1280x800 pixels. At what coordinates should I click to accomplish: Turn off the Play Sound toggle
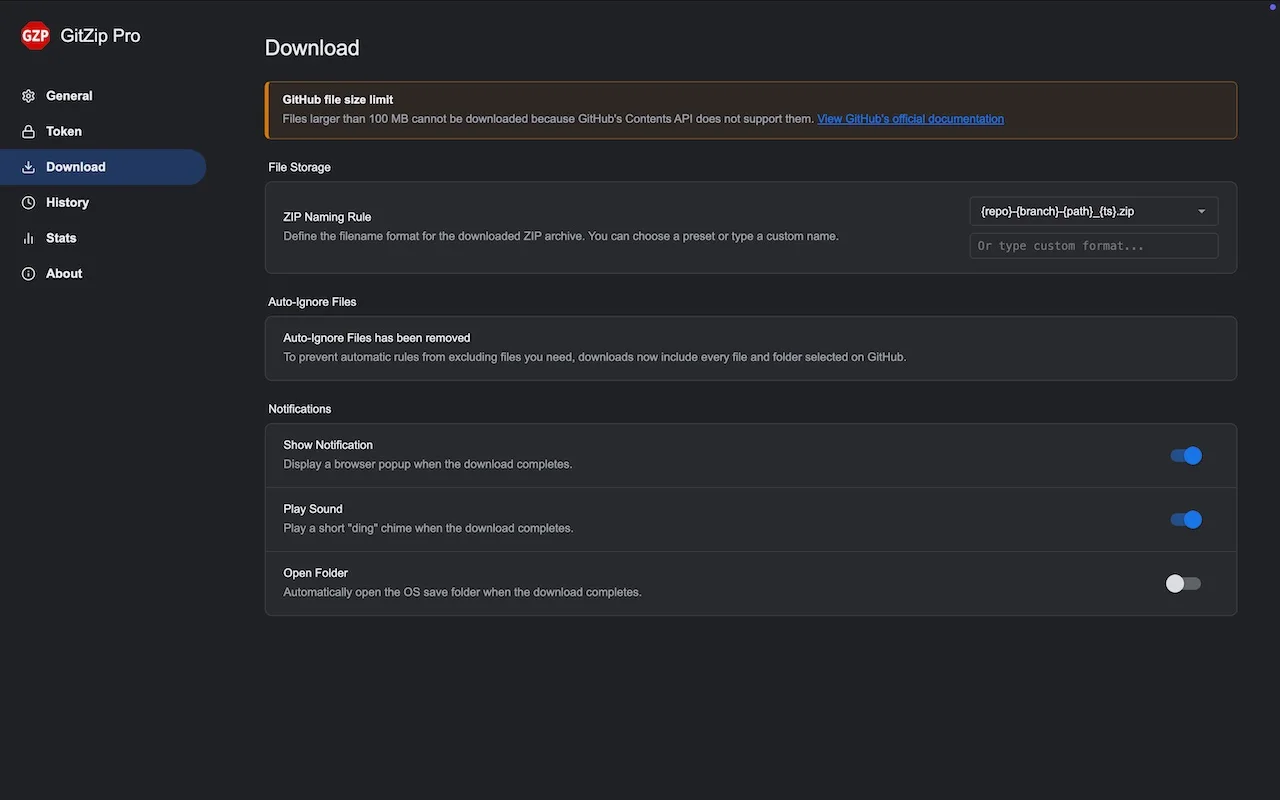pyautogui.click(x=1186, y=520)
